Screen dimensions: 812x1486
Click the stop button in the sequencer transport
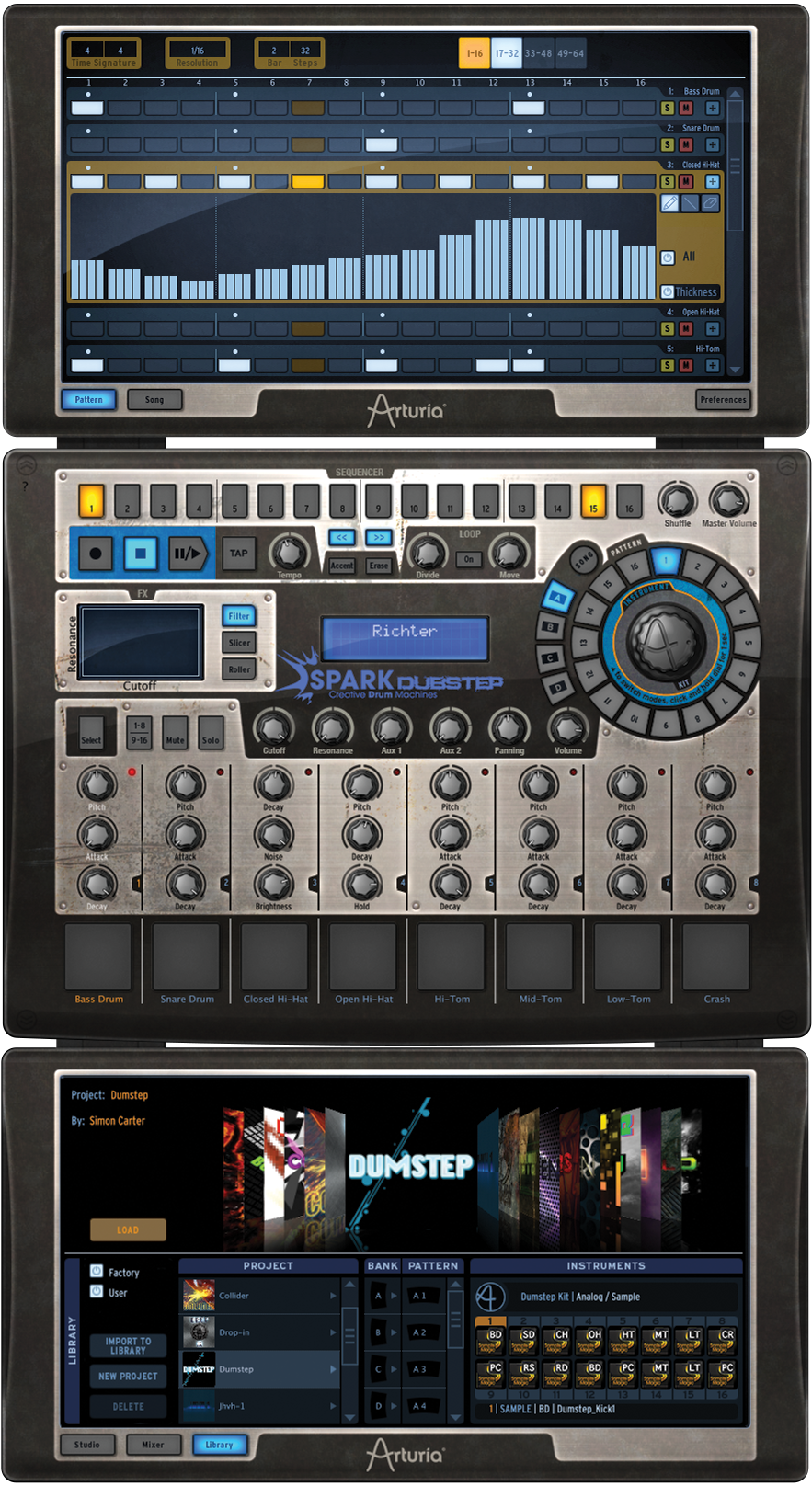(x=141, y=554)
